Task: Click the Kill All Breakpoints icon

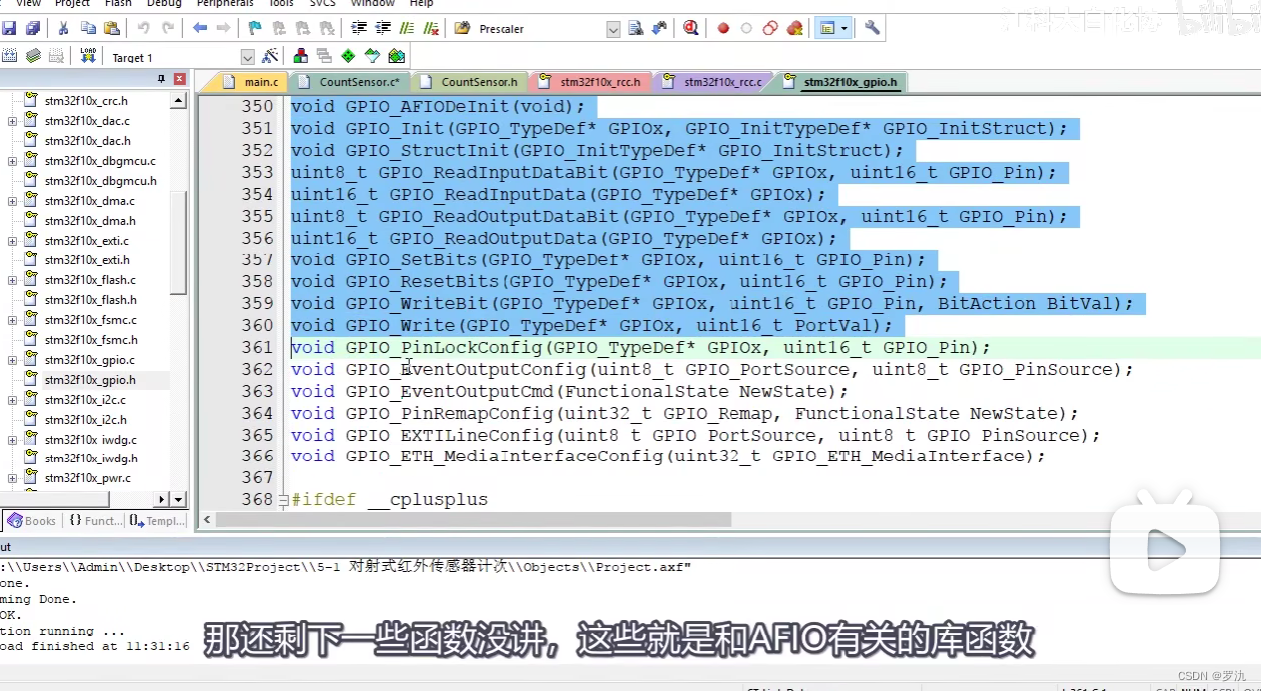Action: tap(794, 28)
